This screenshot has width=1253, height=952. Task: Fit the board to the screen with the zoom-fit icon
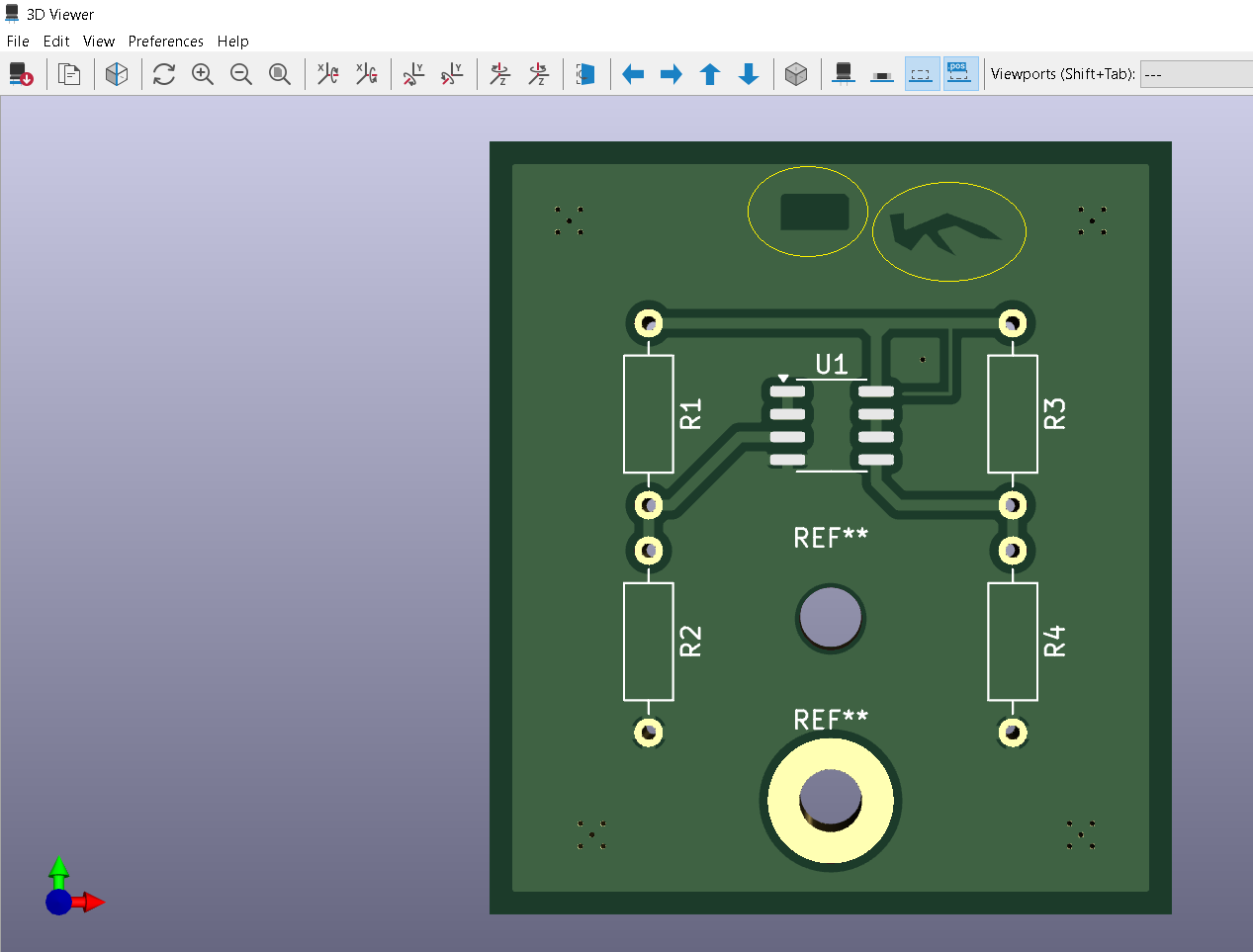click(280, 74)
